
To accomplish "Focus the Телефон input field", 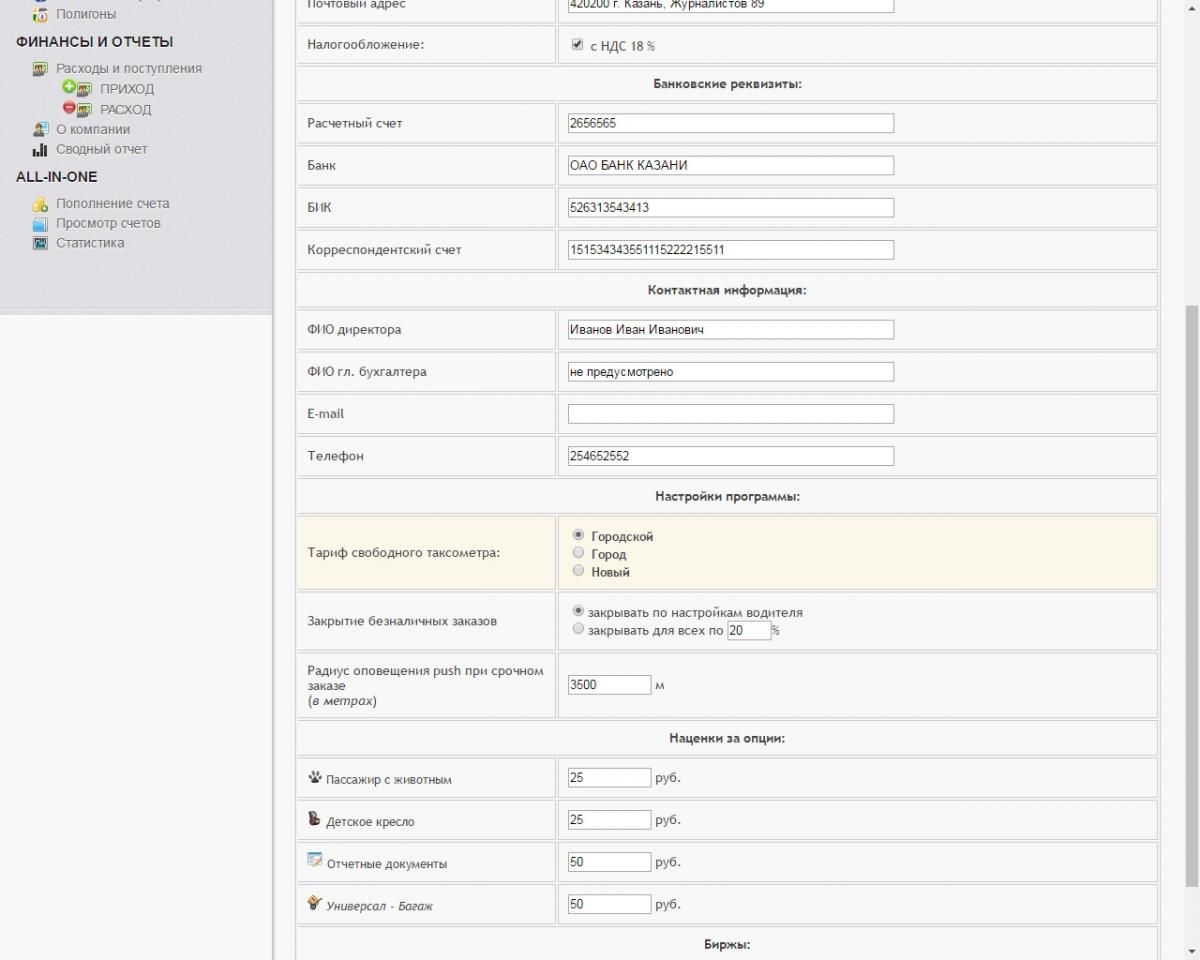I will [731, 456].
